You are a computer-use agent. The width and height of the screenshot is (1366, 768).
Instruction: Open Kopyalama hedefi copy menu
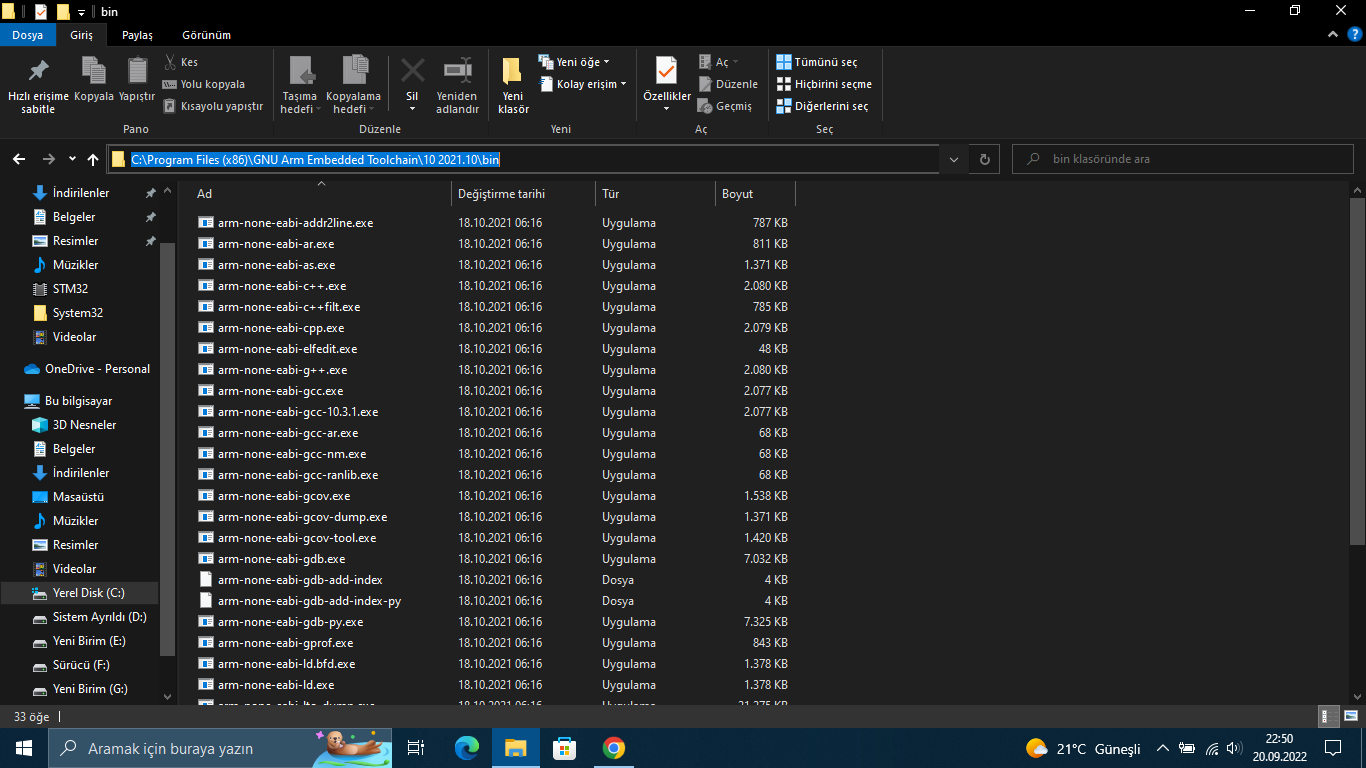(353, 84)
